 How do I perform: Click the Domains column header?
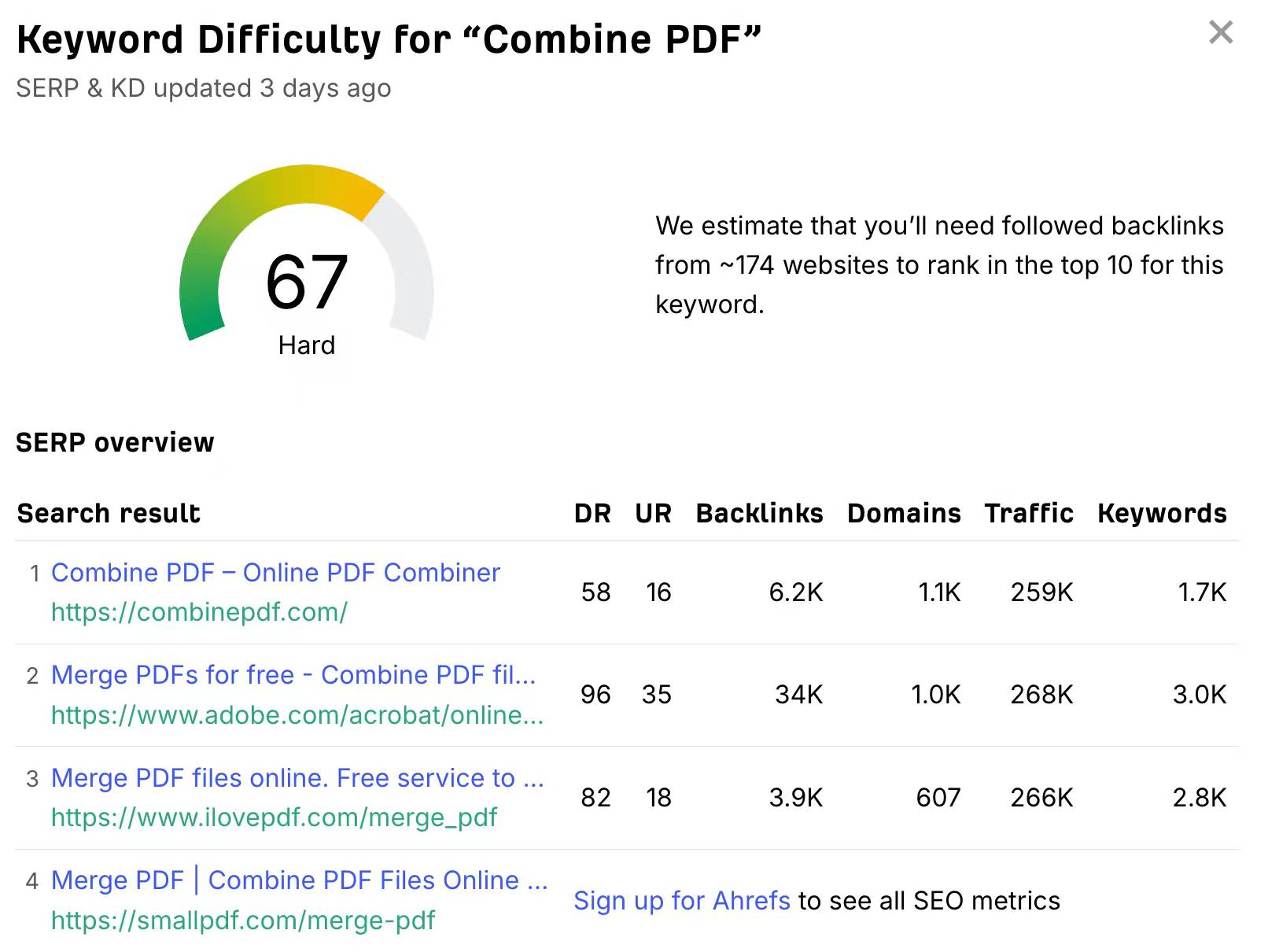tap(904, 514)
